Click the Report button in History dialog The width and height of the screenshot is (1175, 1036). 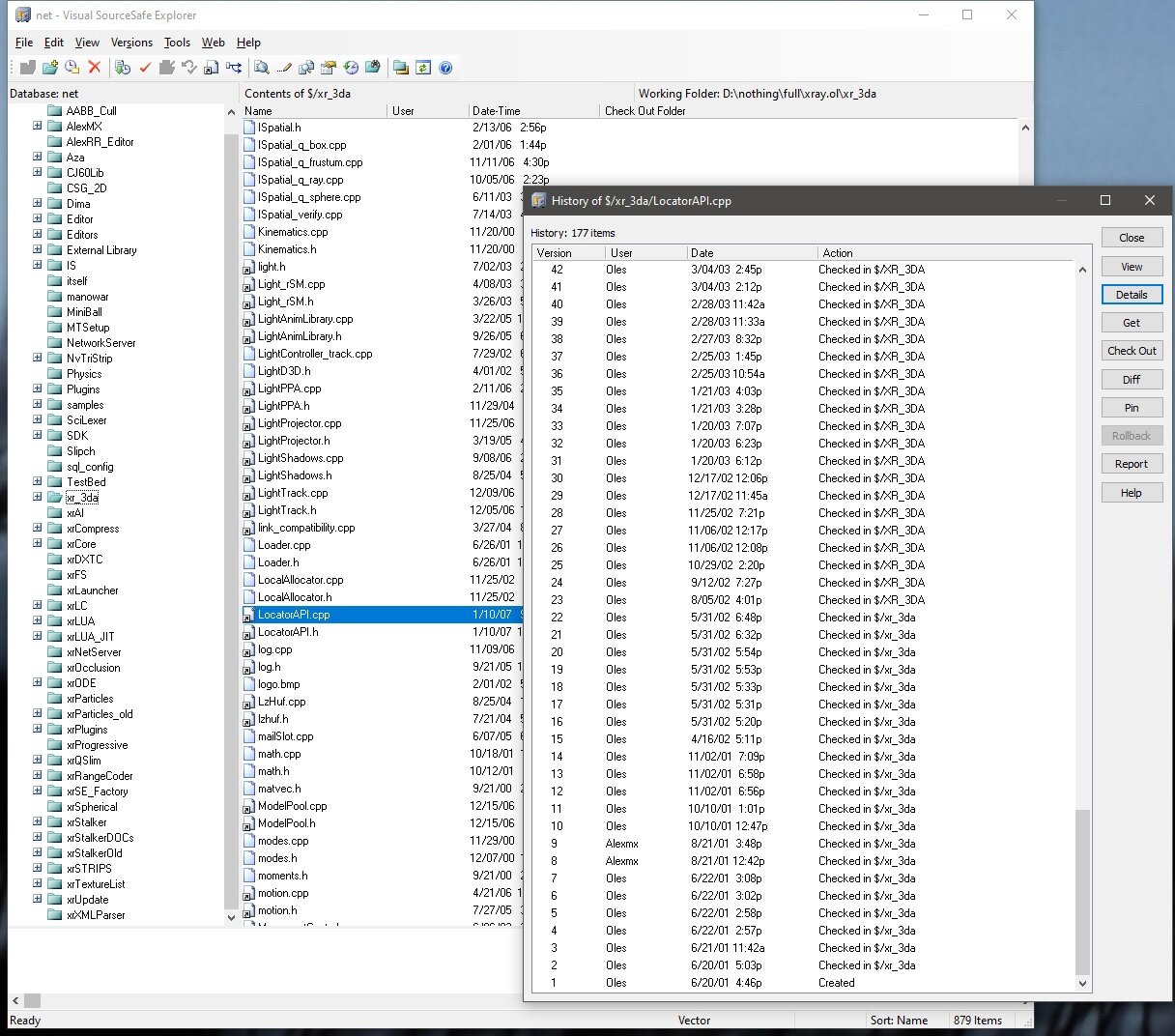[1132, 464]
